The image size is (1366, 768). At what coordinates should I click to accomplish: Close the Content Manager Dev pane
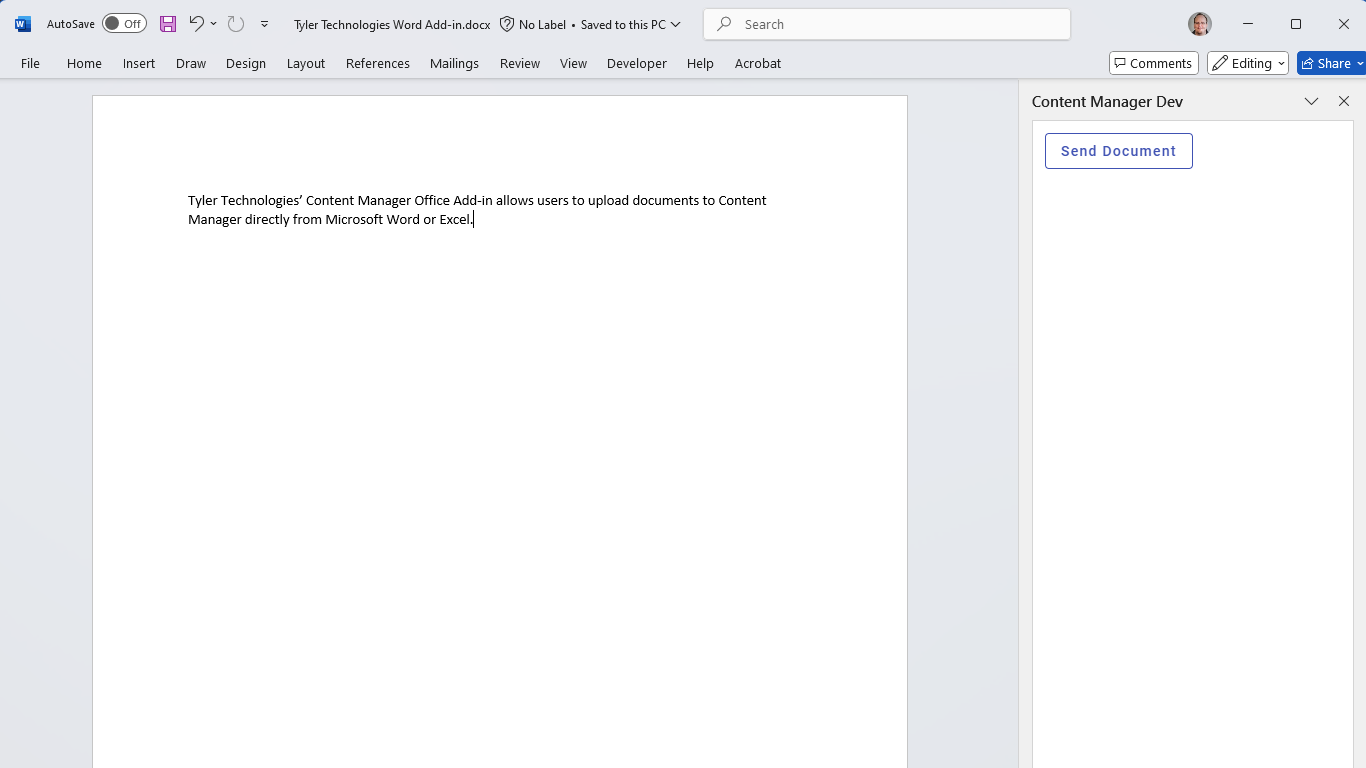tap(1344, 101)
